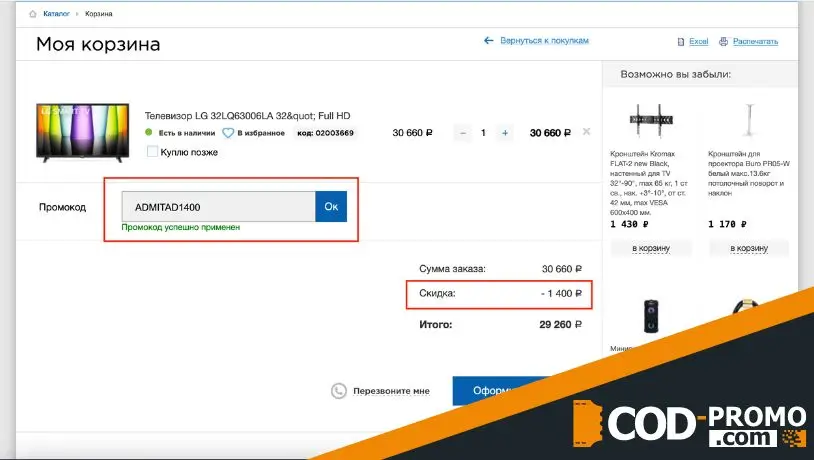Click the Итого total 29 260
The width and height of the screenshot is (814, 460).
click(560, 324)
